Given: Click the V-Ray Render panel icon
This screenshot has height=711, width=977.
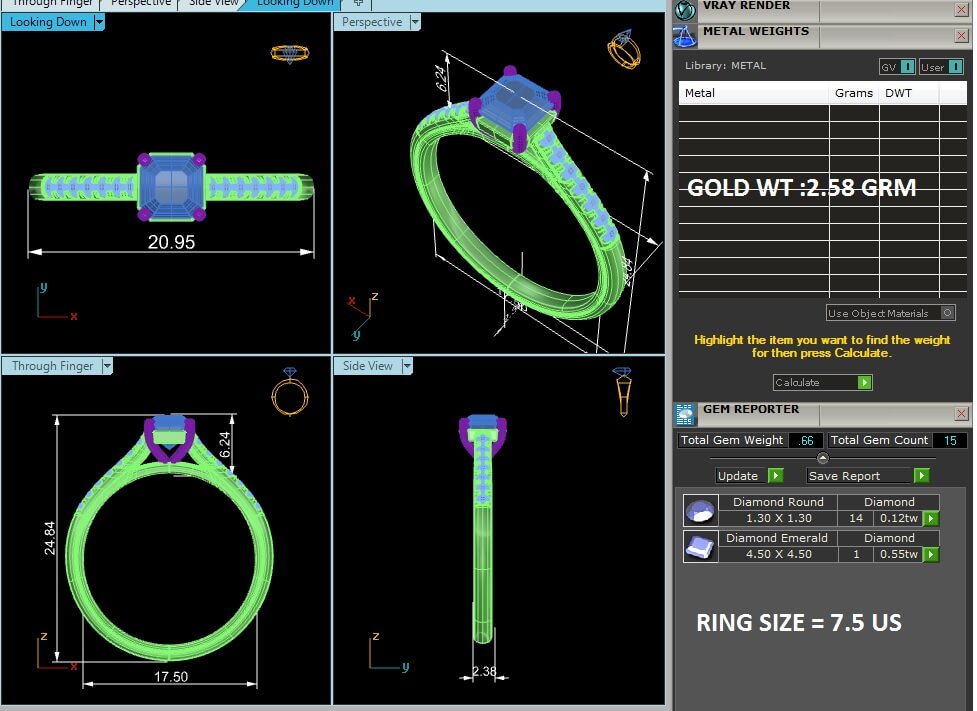Looking at the screenshot, I should click(x=684, y=10).
